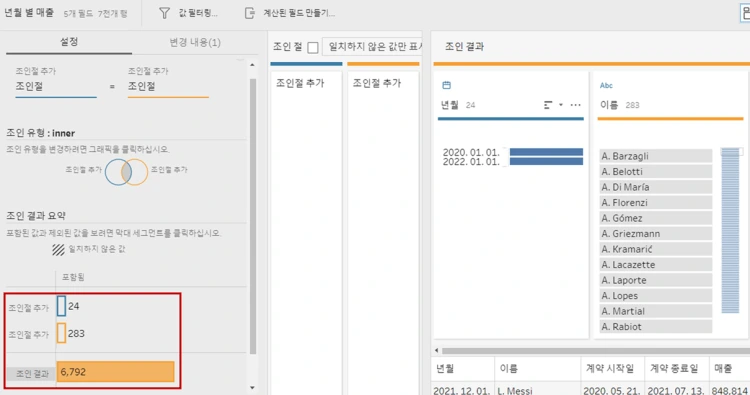Select A. Griezmann in the 이름 list
This screenshot has height=395, width=750.
[656, 233]
